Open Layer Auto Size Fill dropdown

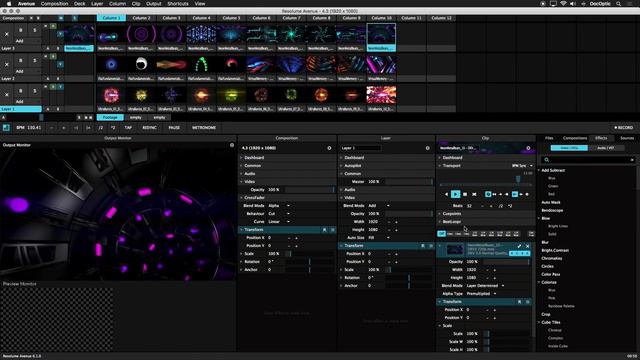click(x=378, y=238)
